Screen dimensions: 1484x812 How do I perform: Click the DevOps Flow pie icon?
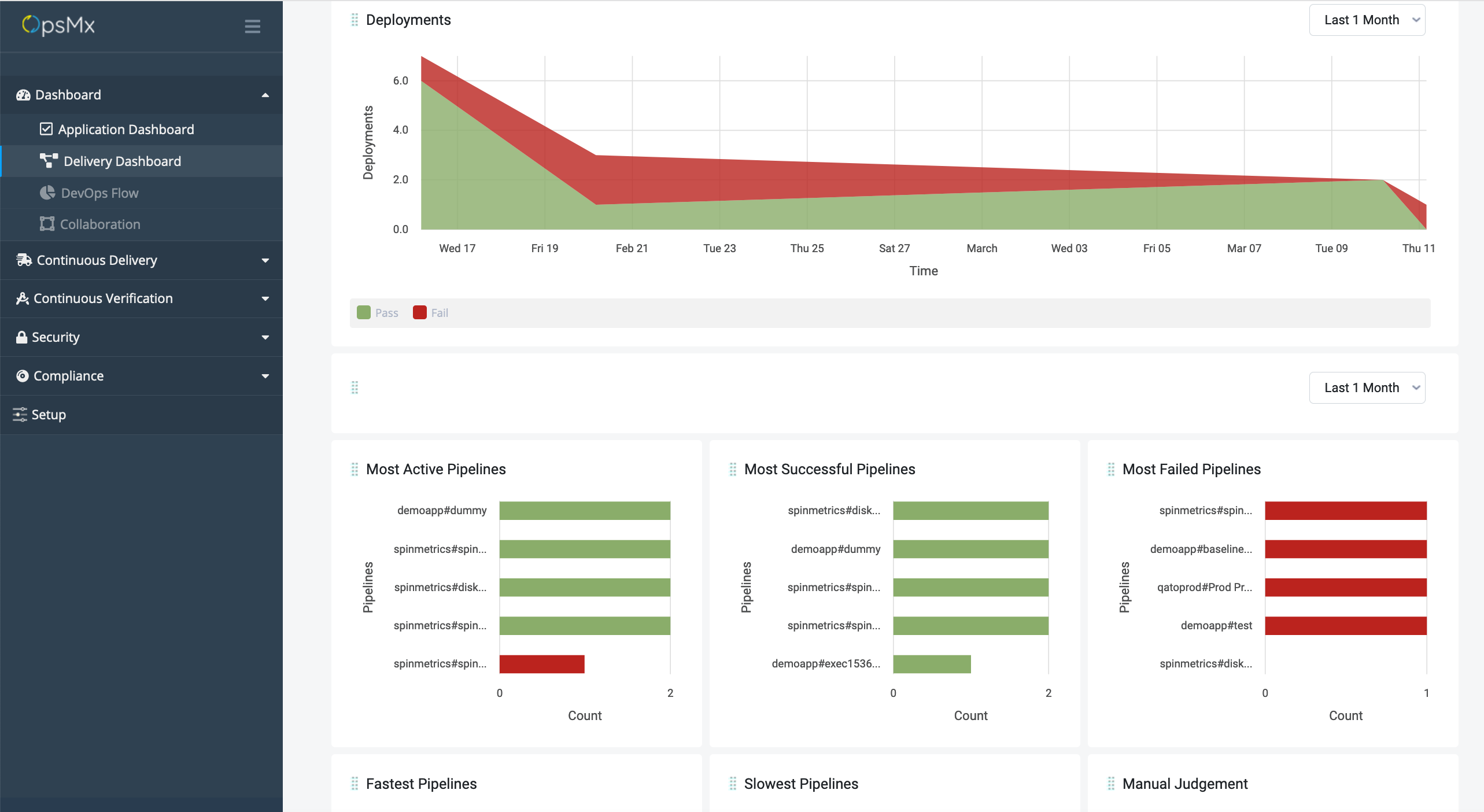(47, 193)
